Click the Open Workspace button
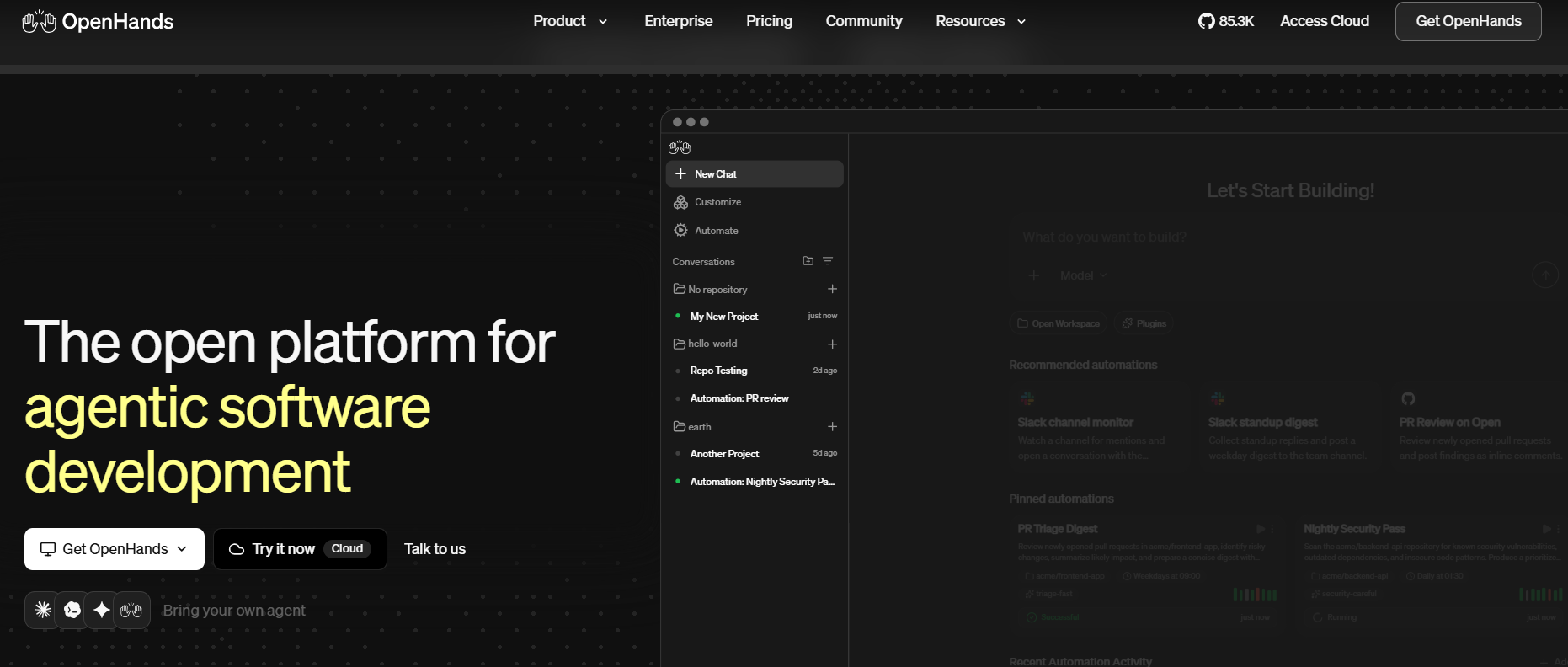The image size is (1568, 667). click(1059, 323)
